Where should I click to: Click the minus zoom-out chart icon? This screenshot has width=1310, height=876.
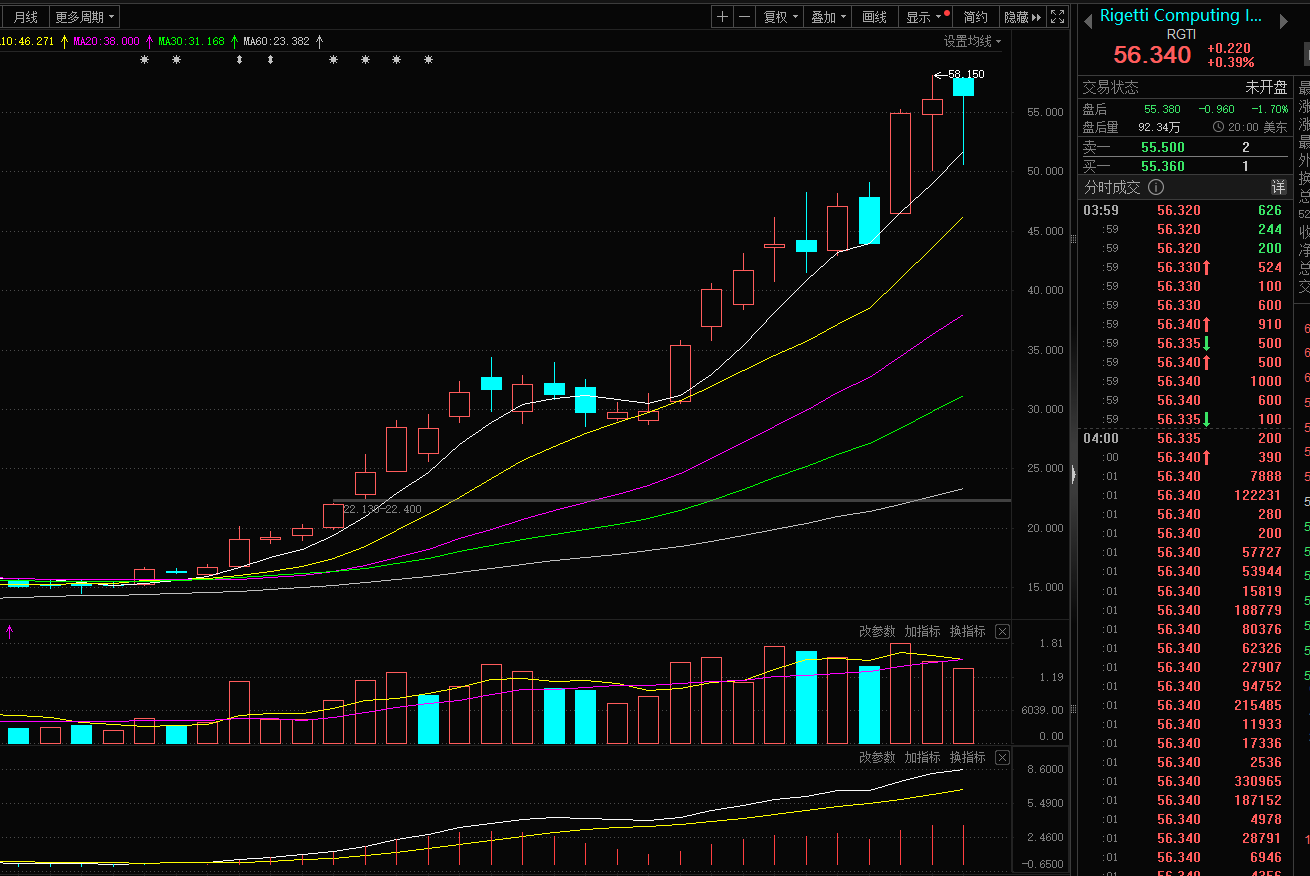point(745,17)
